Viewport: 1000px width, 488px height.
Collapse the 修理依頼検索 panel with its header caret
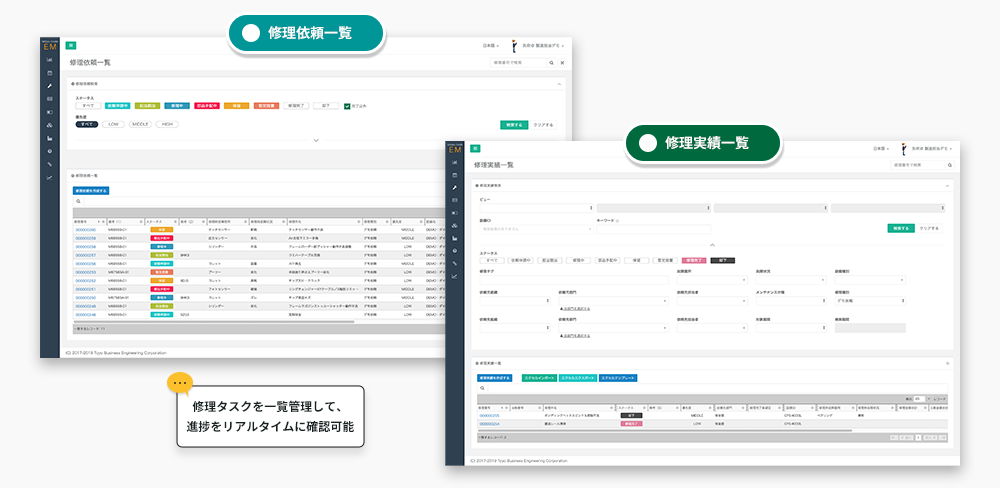coord(559,84)
